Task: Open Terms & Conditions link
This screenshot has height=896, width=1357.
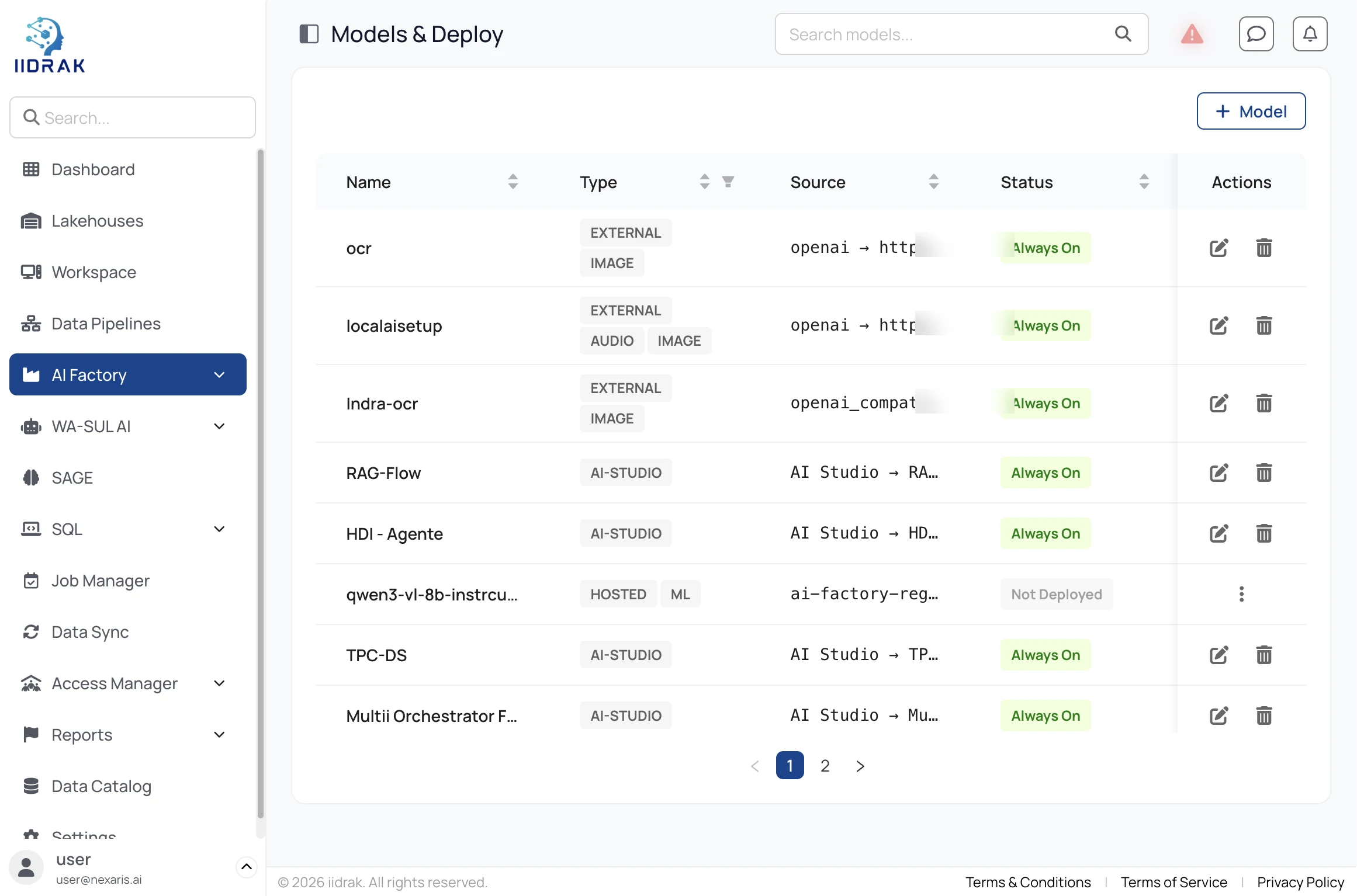Action: 1027,882
